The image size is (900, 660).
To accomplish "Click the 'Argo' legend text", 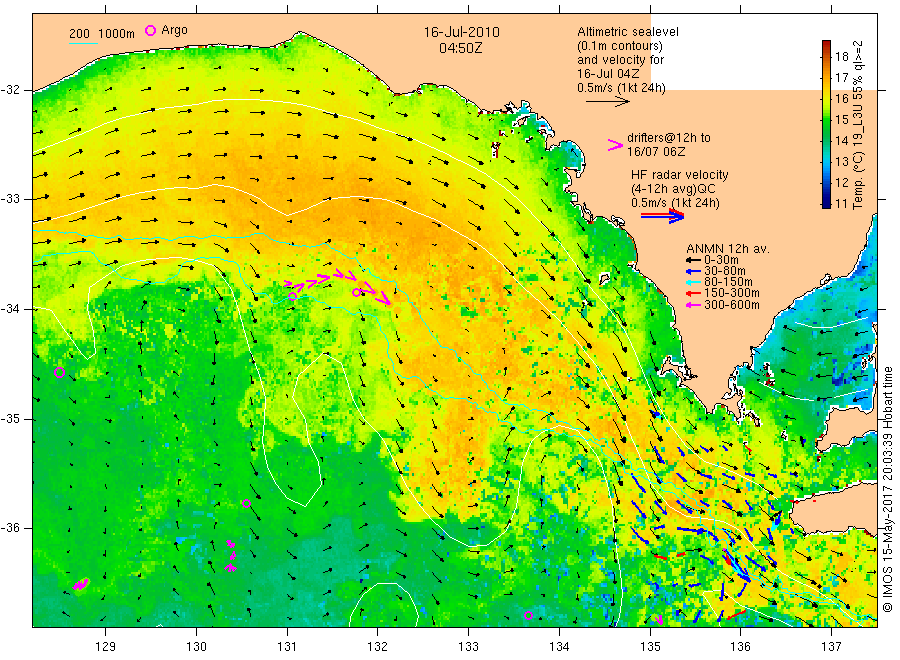I will (174, 30).
